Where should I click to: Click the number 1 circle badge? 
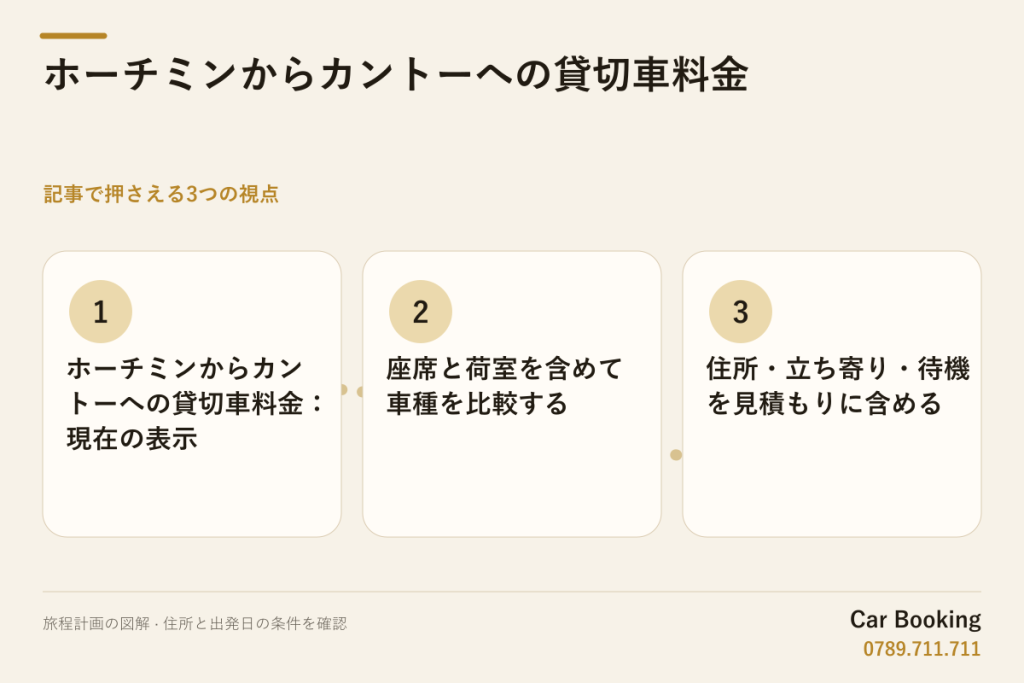101,311
